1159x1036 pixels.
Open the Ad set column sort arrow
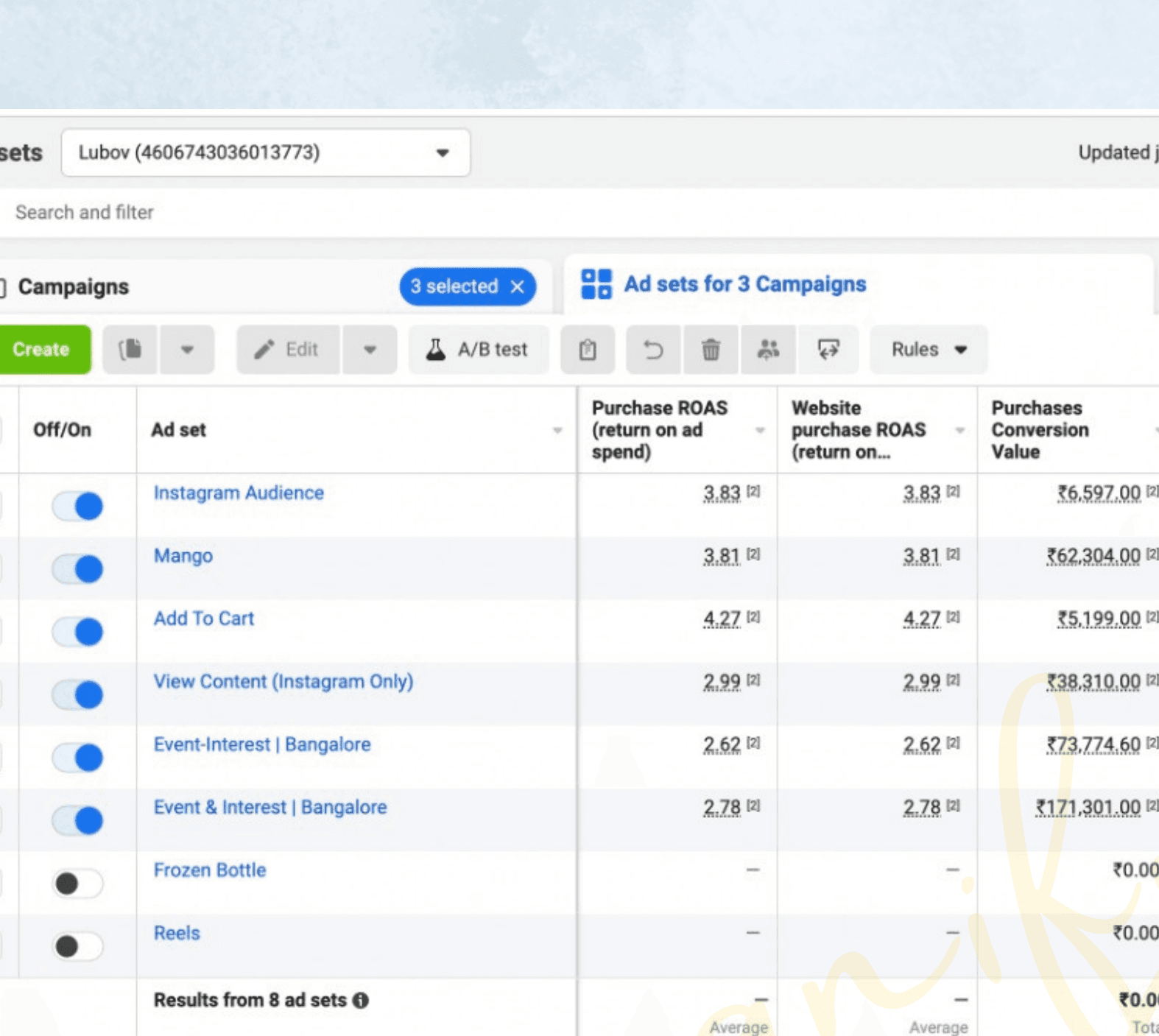point(557,430)
